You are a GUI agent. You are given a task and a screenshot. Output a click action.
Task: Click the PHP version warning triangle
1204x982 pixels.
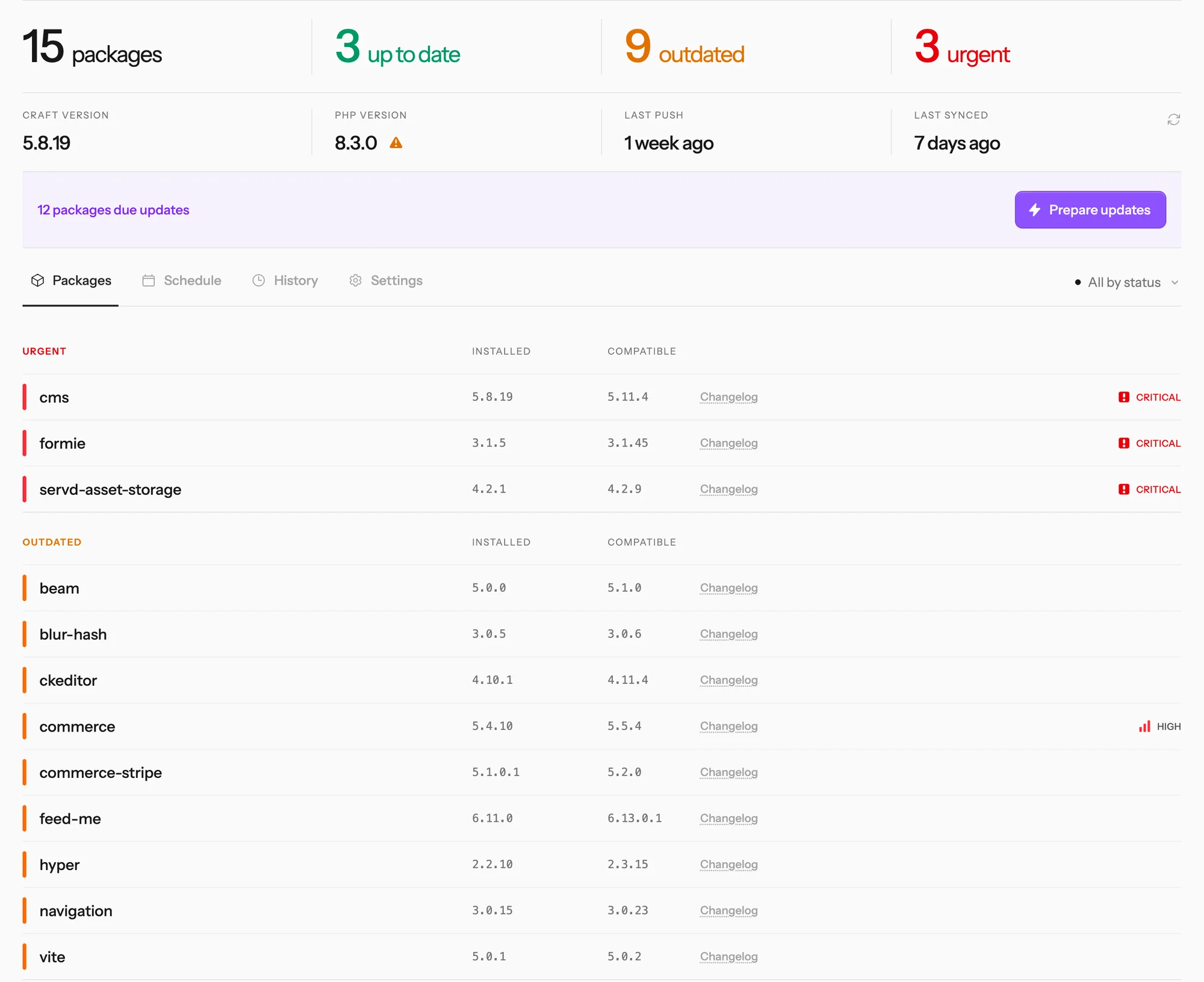pos(396,143)
